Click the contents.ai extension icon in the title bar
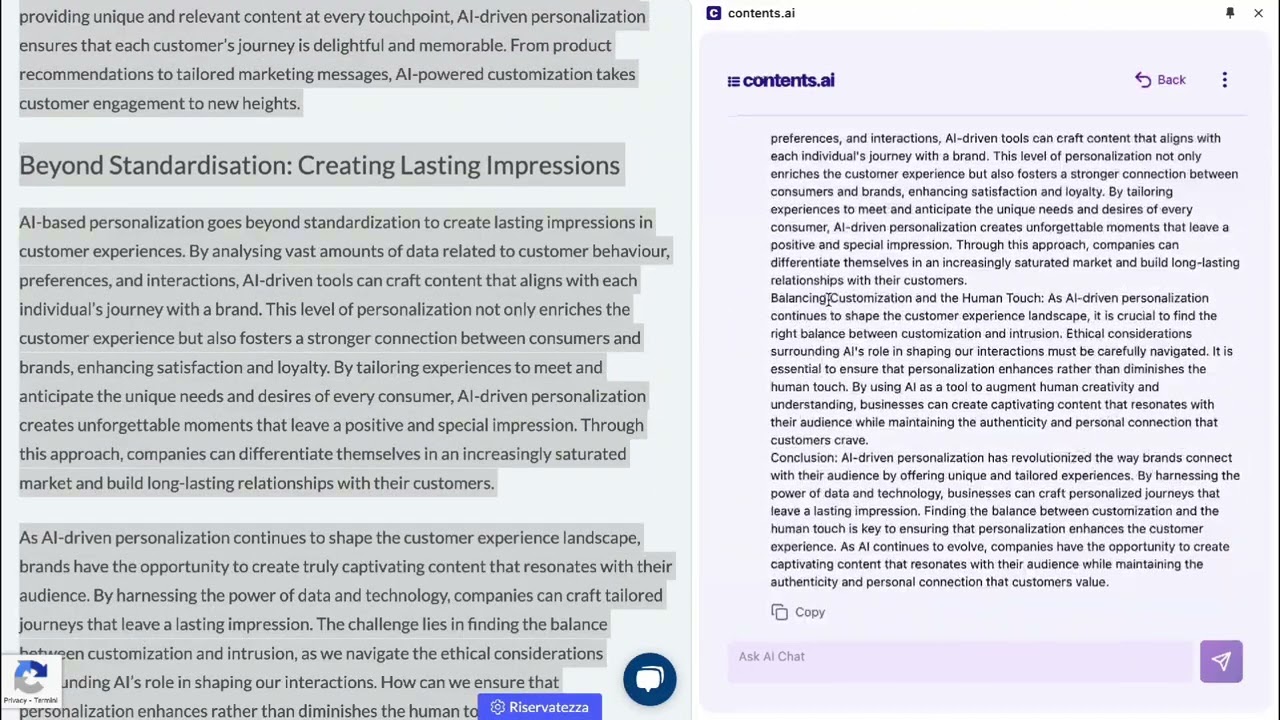1280x720 pixels. pyautogui.click(x=713, y=13)
